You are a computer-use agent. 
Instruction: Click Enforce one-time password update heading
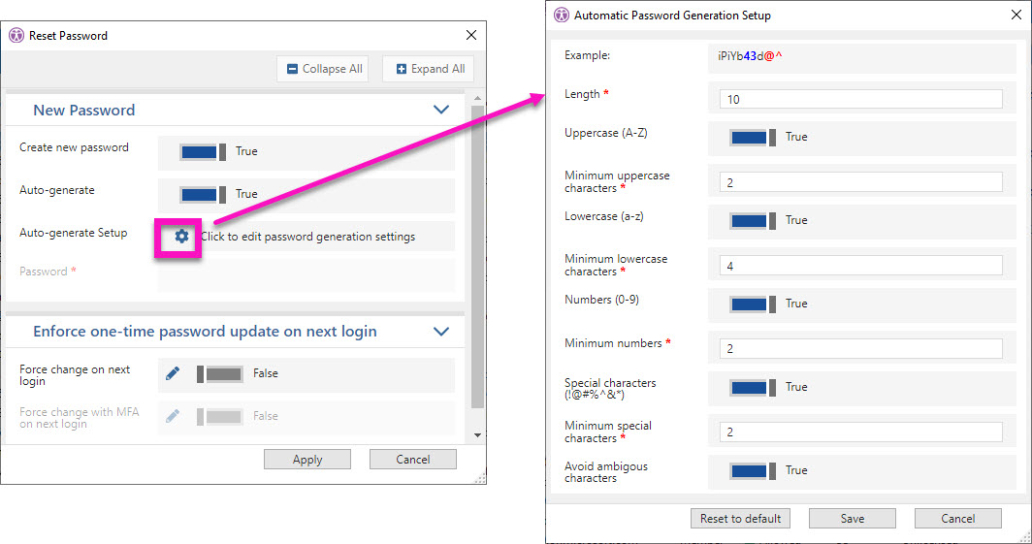point(205,332)
